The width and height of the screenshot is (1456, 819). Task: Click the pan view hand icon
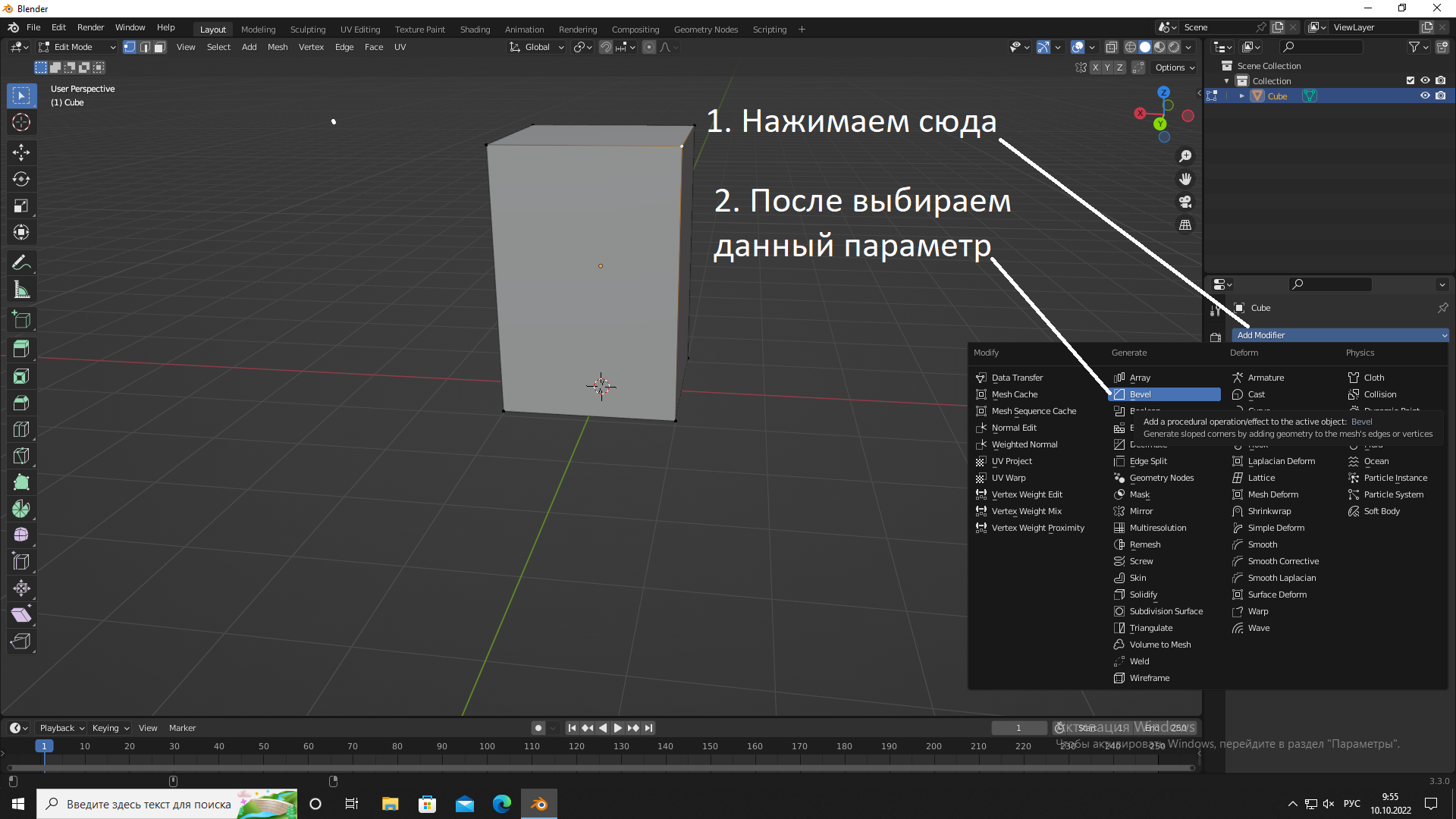[1185, 179]
